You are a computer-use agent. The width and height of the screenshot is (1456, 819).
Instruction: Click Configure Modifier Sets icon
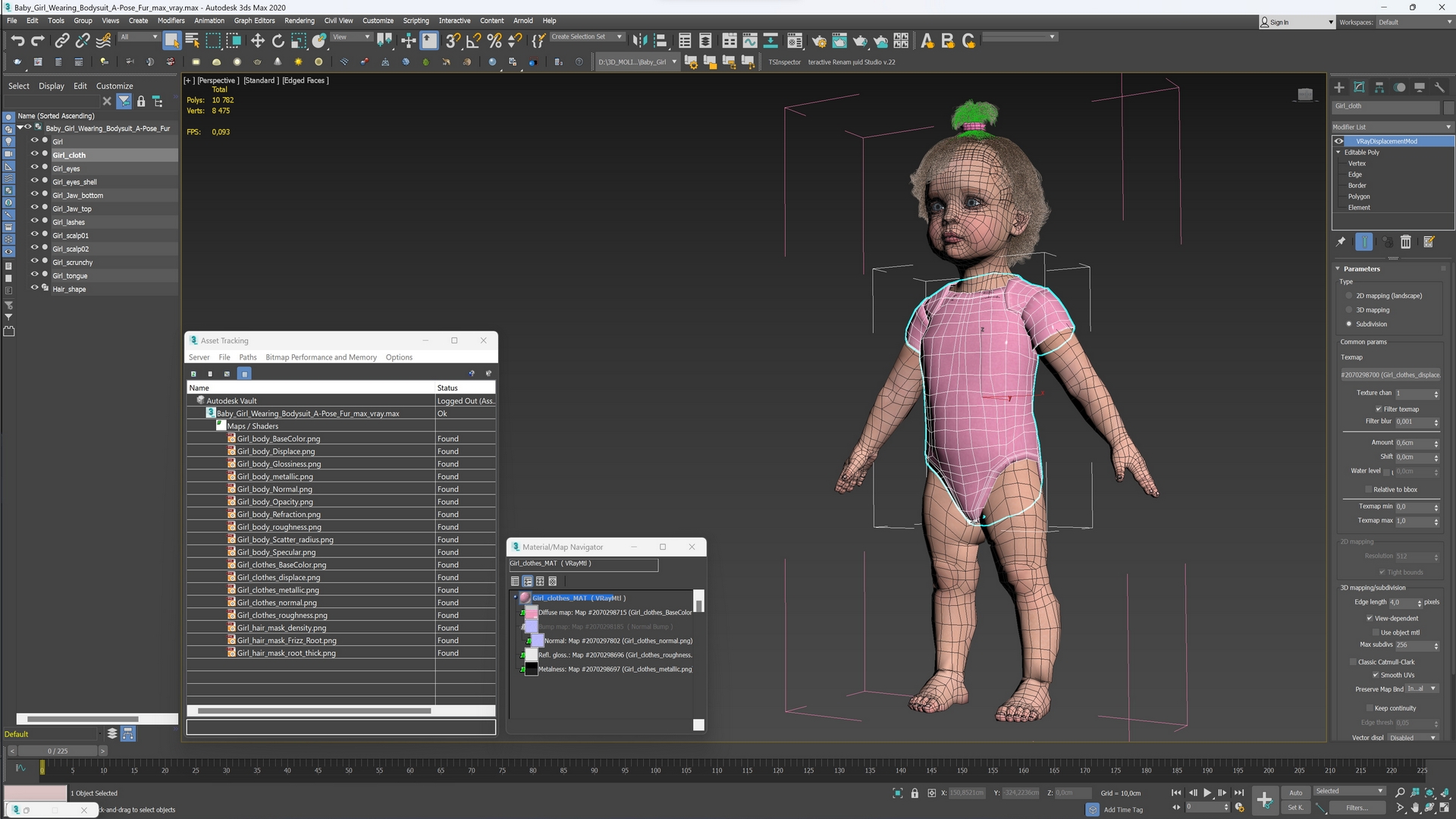1429,242
